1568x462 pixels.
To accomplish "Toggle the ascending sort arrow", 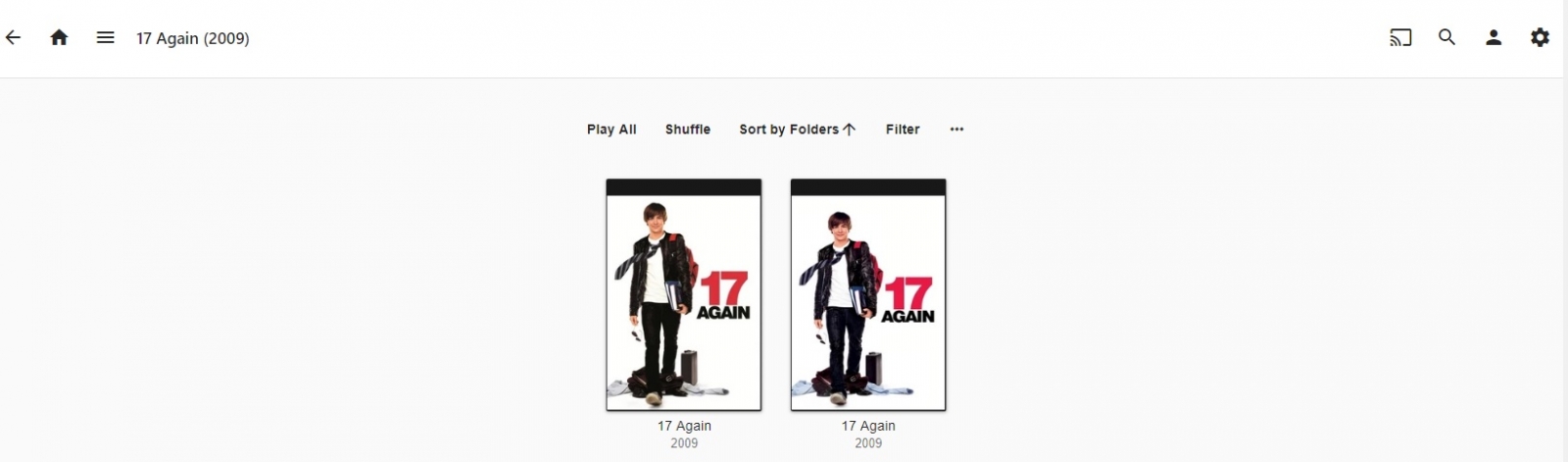I will [850, 129].
